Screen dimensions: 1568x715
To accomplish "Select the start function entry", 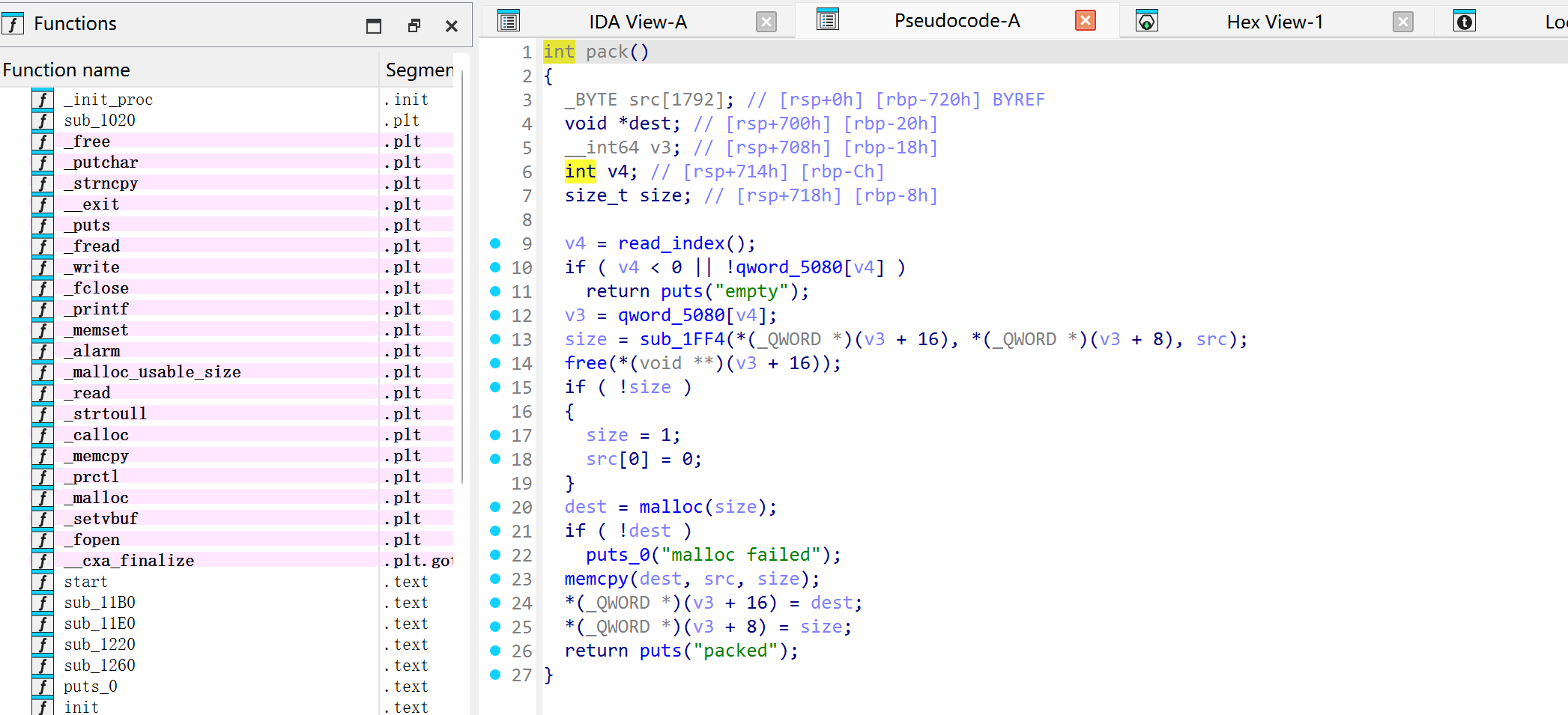I will pyautogui.click(x=227, y=581).
